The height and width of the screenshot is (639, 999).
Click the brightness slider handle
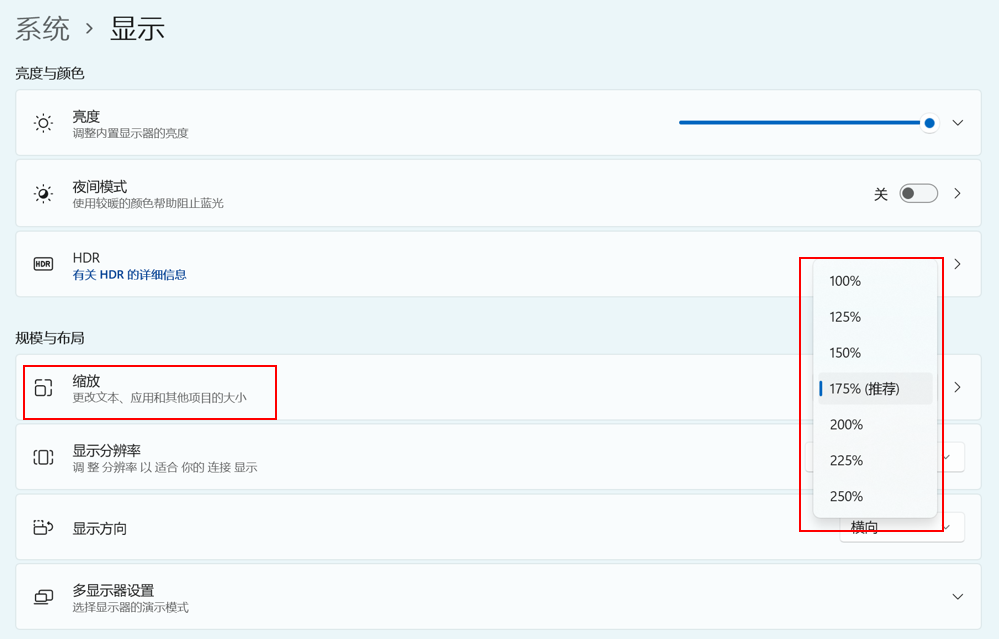point(930,123)
